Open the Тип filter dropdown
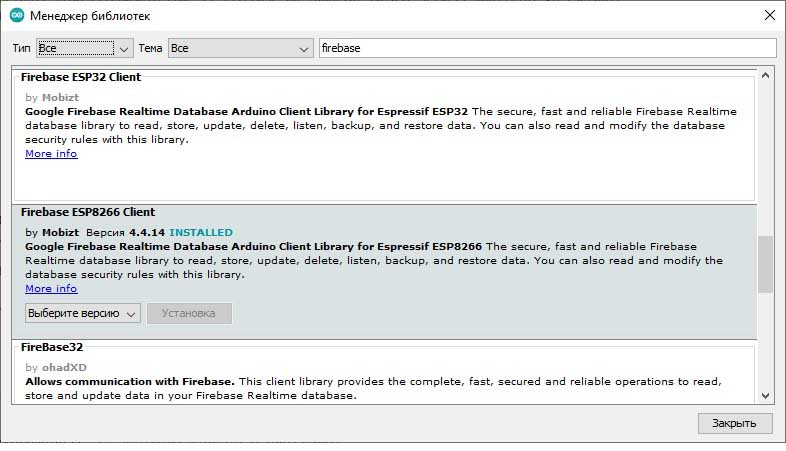Viewport: 786px width, 451px height. [84, 48]
